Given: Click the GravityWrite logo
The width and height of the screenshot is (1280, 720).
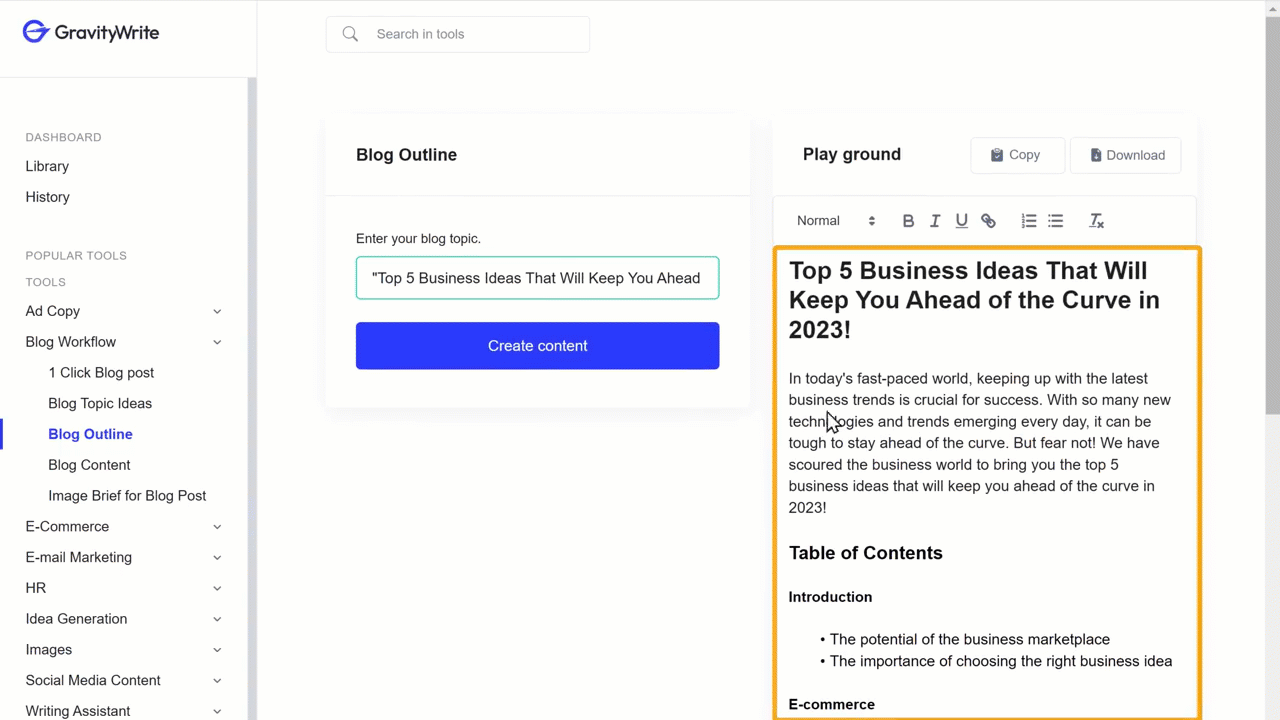Looking at the screenshot, I should (x=91, y=33).
